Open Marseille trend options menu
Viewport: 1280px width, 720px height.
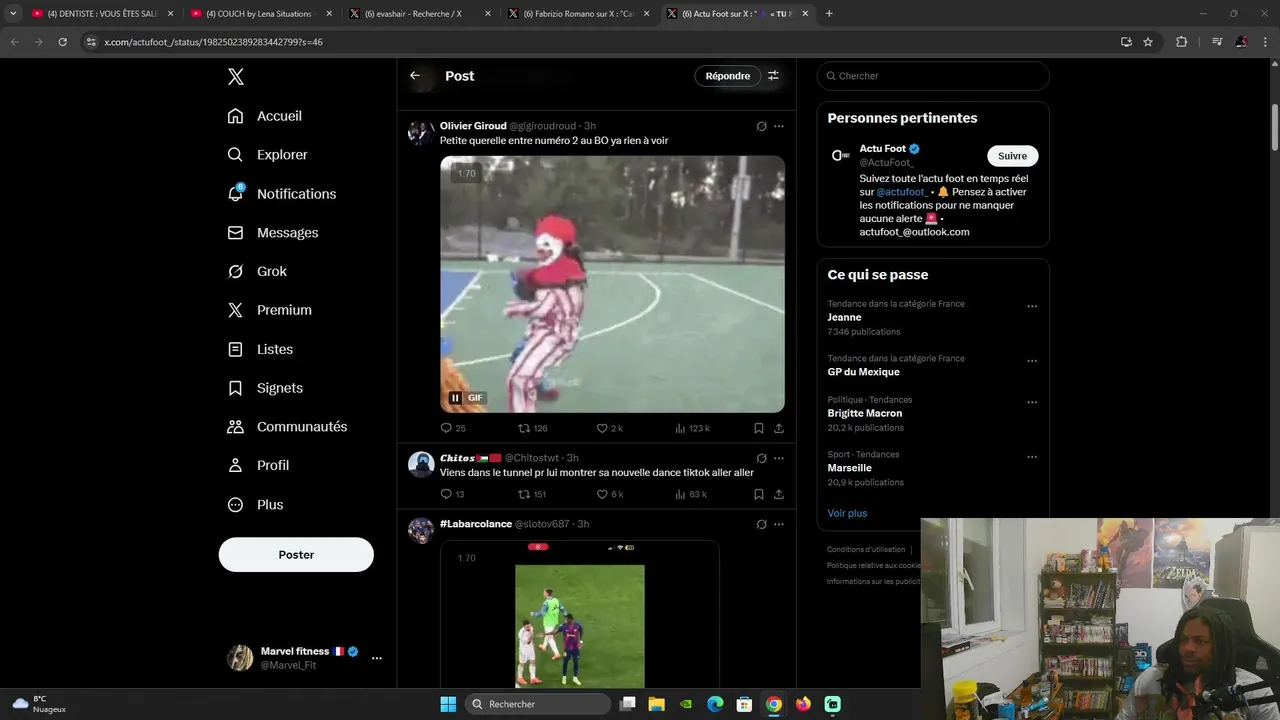pyautogui.click(x=1032, y=458)
